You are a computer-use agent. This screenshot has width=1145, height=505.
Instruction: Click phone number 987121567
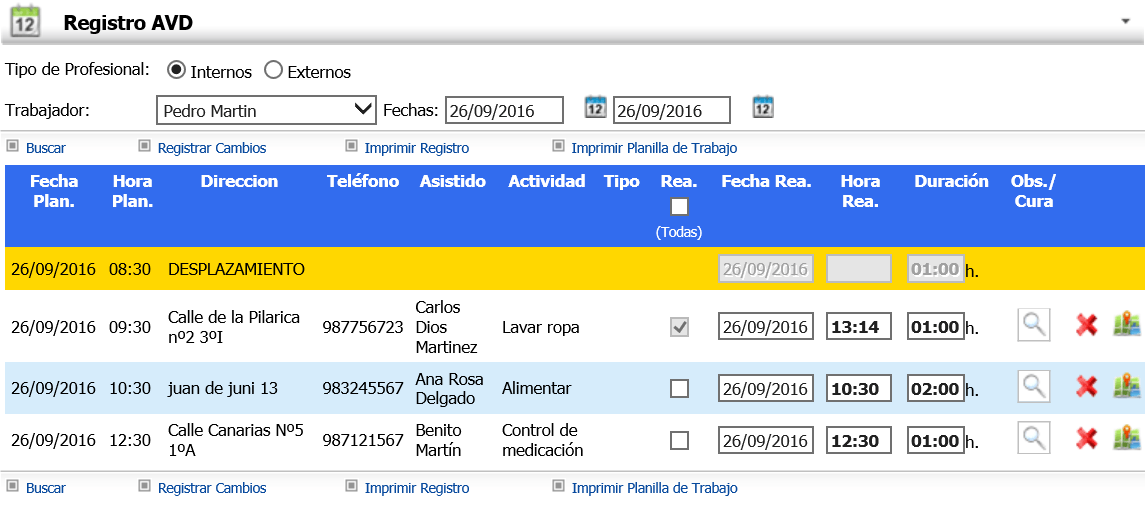(x=362, y=440)
